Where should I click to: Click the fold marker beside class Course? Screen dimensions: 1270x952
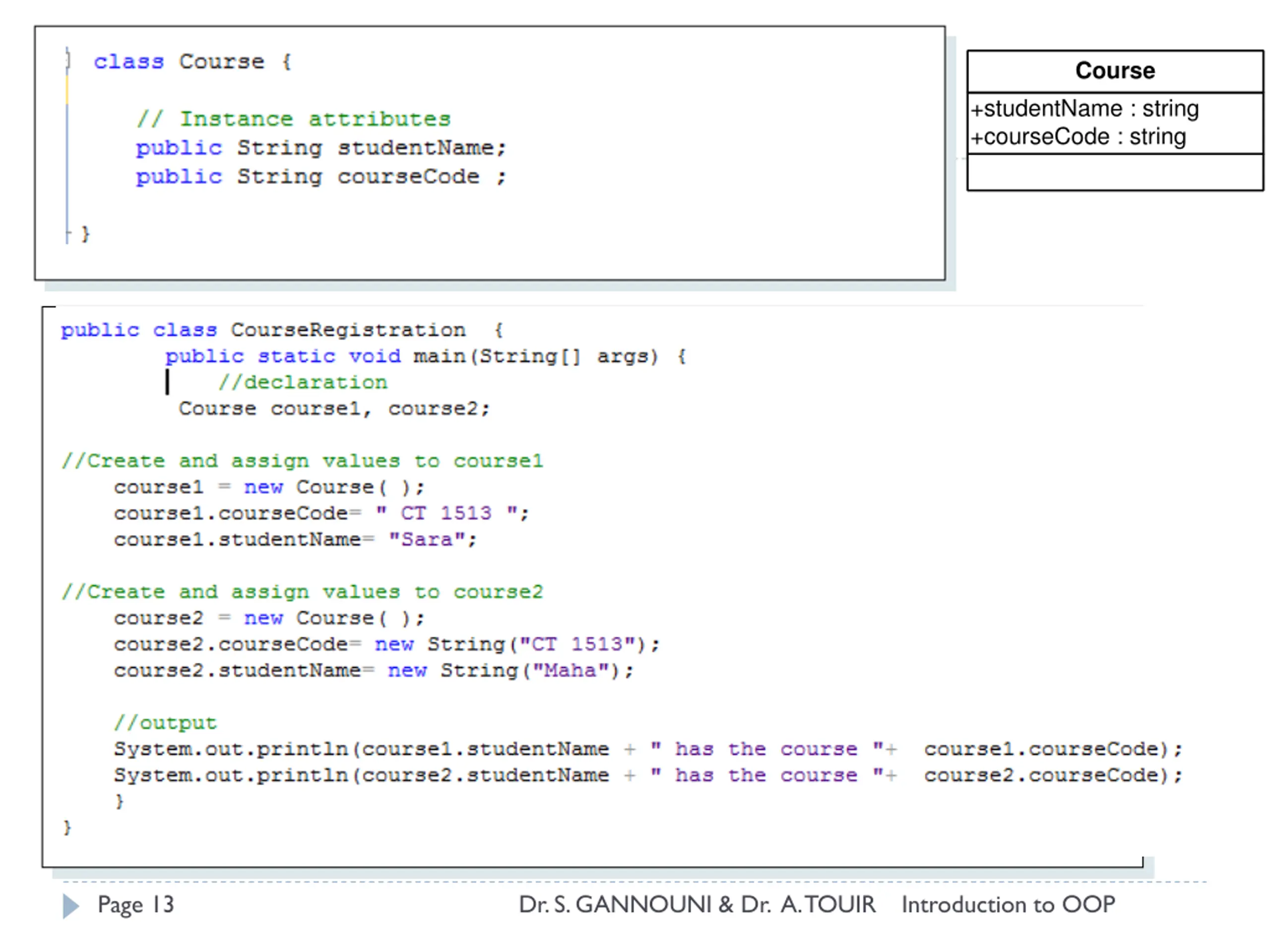tap(68, 59)
